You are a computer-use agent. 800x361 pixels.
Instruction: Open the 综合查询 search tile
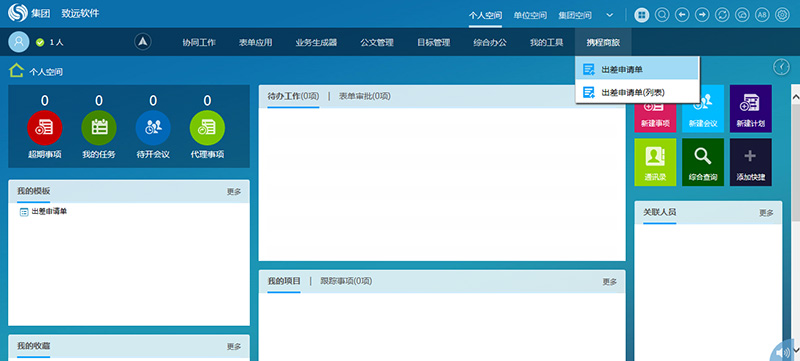(x=703, y=162)
